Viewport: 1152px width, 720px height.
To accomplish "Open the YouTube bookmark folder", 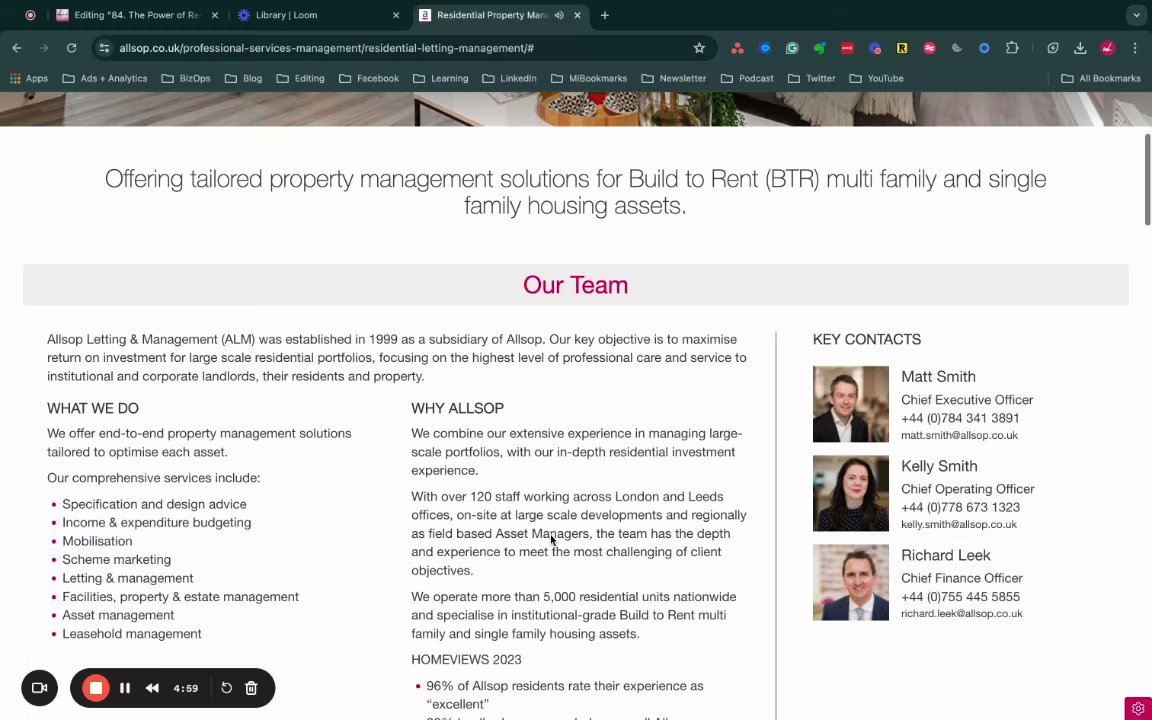I will (x=876, y=78).
